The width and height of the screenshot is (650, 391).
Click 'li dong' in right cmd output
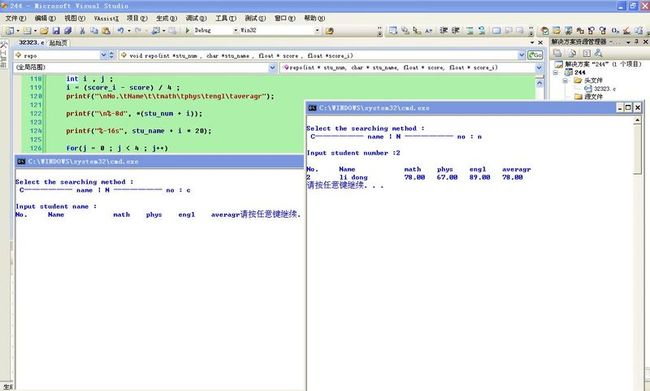[353, 177]
